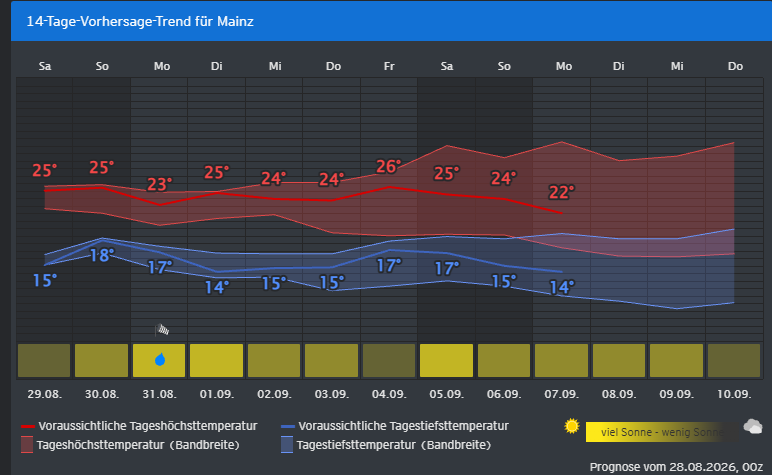
Task: Click 'Voraussichtliche Tageshöchsttemperatur' legend label
Action: (148, 426)
